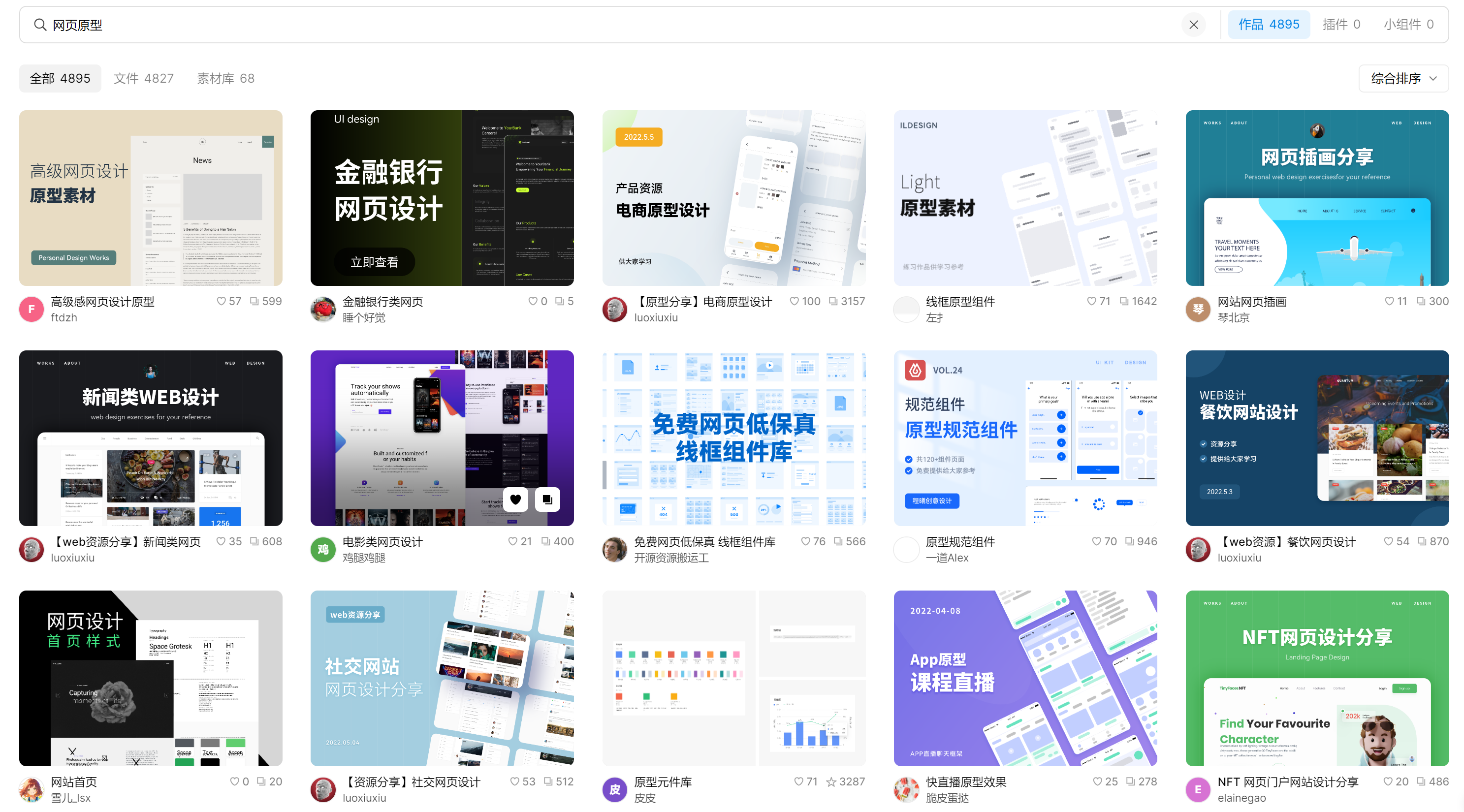Like 金融银行类网页 via heart icon
This screenshot has height=812, width=1464.
point(533,301)
